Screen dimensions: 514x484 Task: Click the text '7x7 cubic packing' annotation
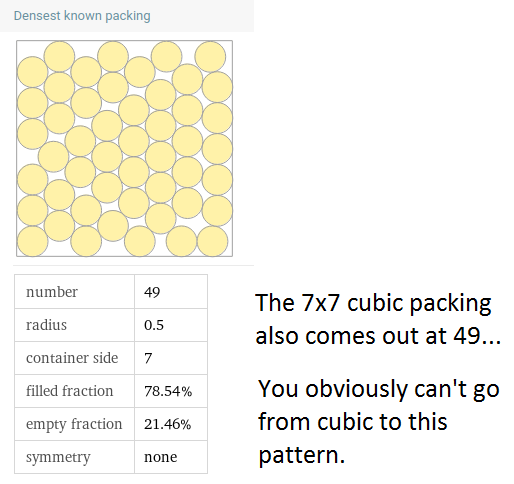point(396,303)
